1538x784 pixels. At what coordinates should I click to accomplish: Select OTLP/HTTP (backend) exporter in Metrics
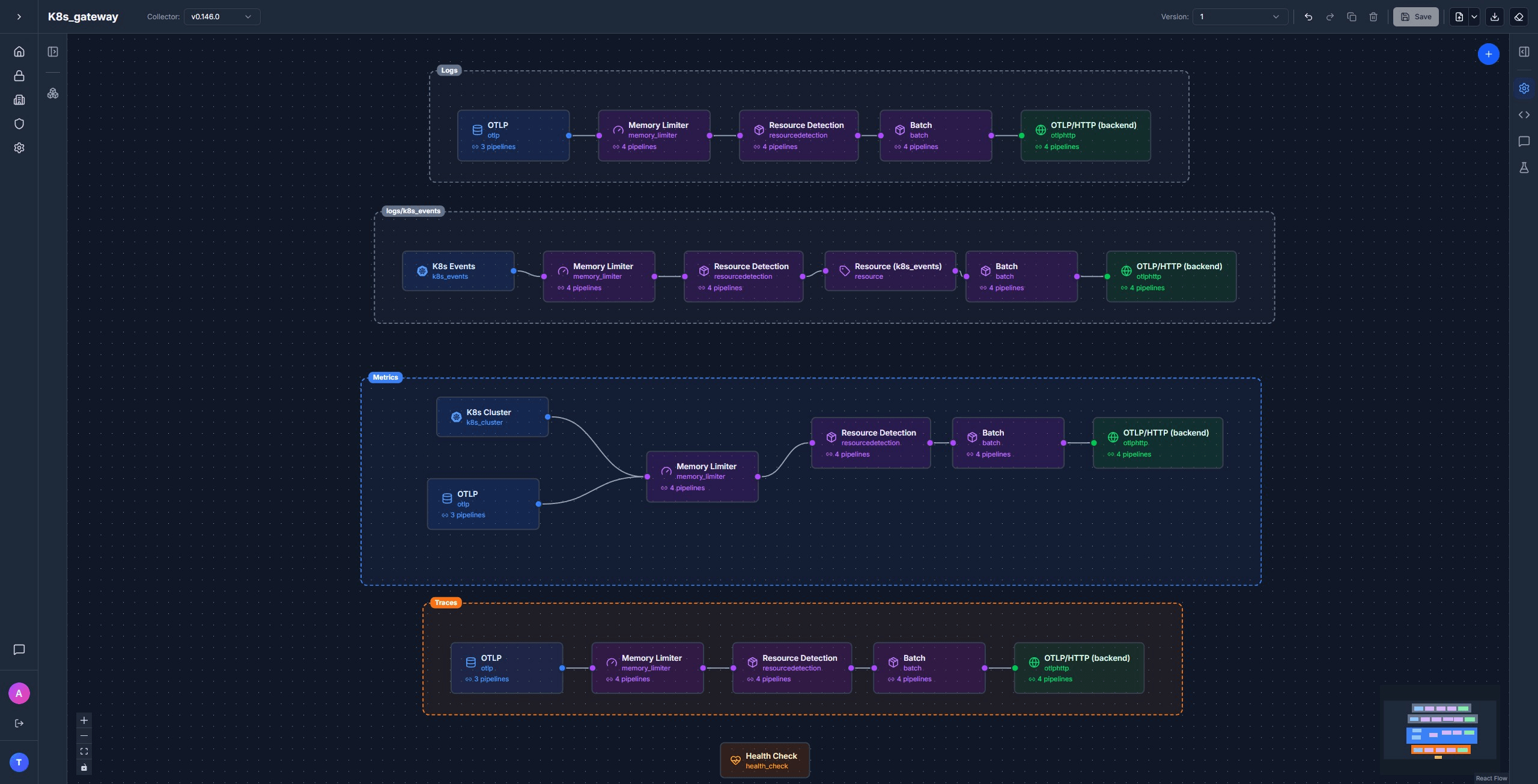pos(1158,443)
